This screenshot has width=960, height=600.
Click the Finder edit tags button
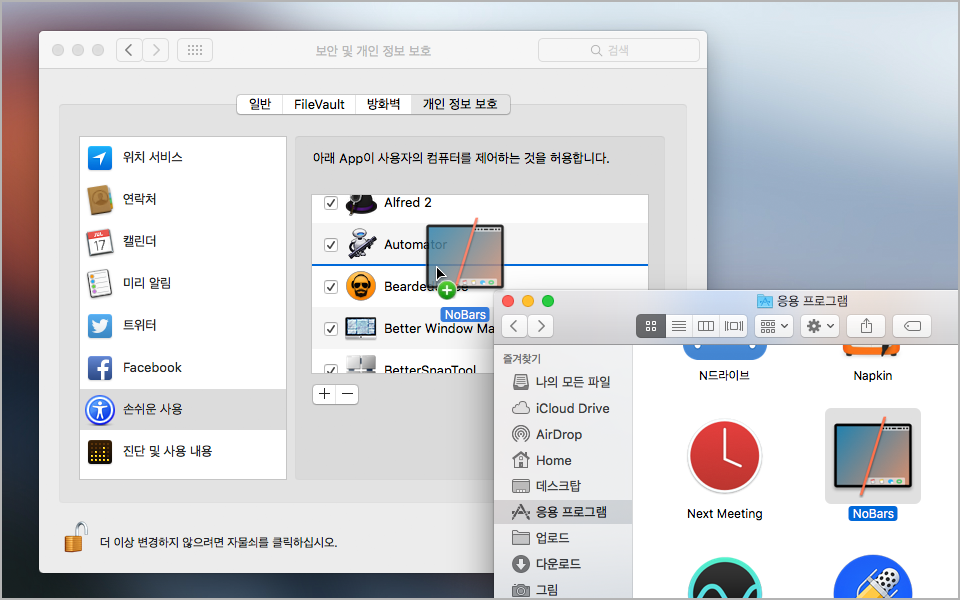[912, 326]
